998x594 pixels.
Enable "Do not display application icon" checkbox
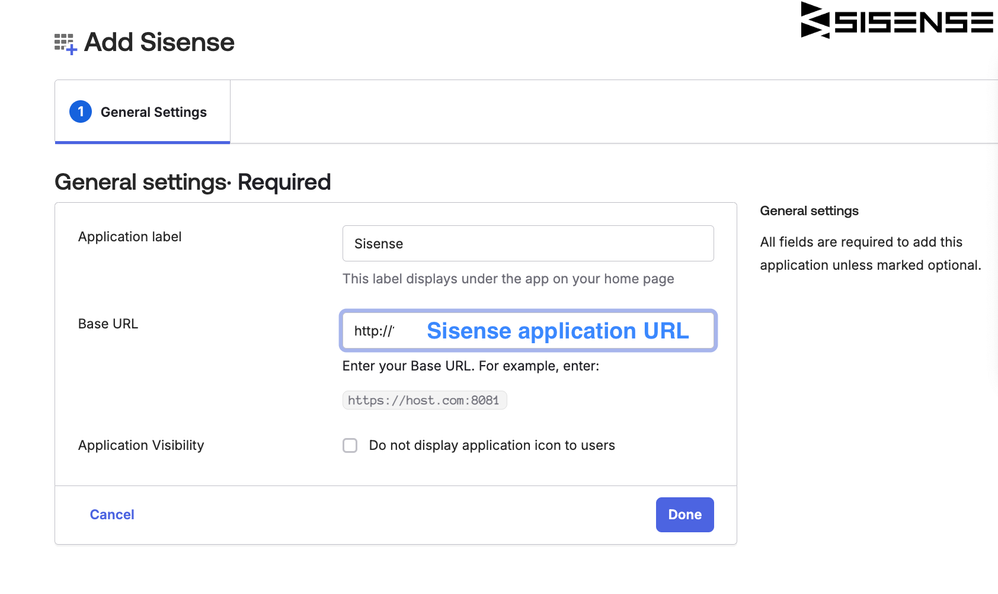click(350, 446)
